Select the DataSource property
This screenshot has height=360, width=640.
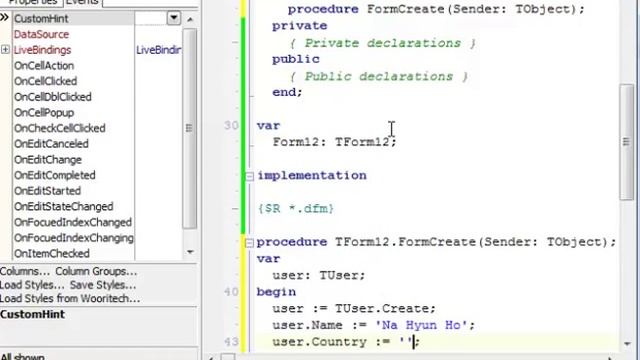(41, 34)
